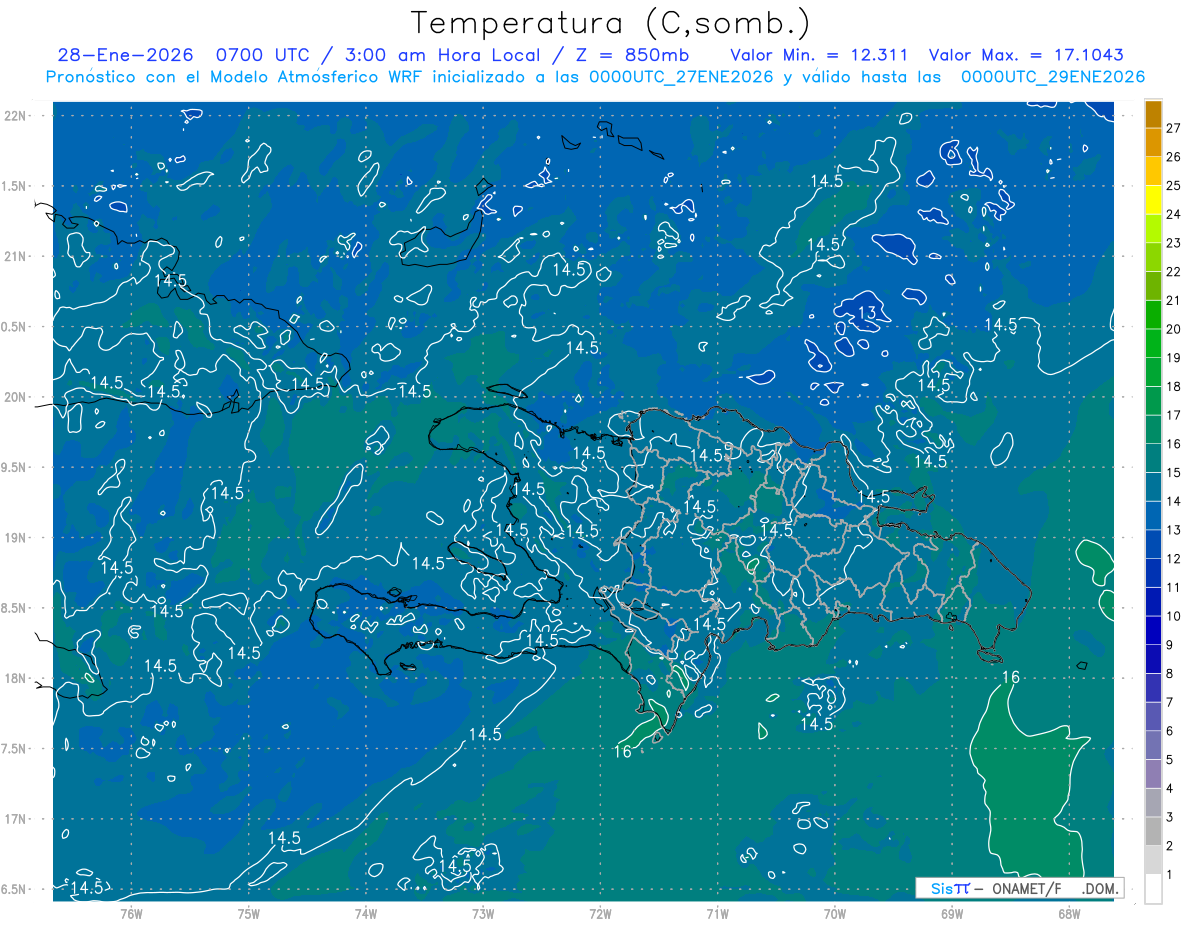Choose the lime swatch between 23 and 24
1200x927 pixels.
click(x=1153, y=229)
